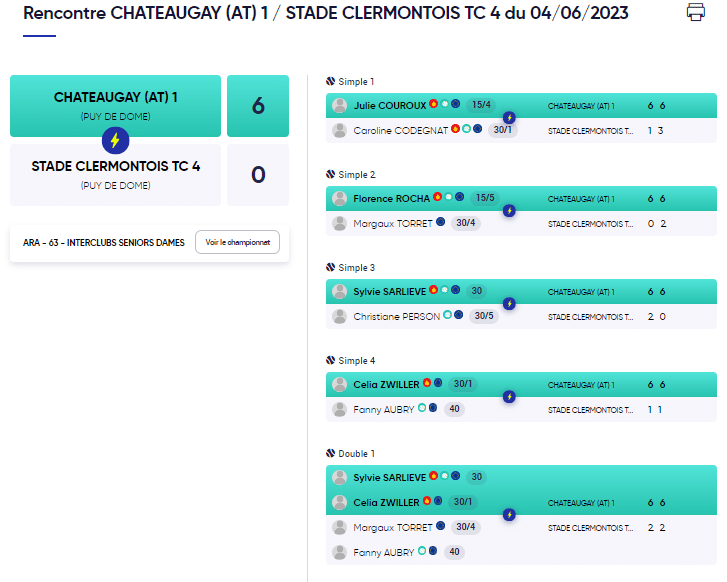Viewport: 727px width, 582px height.
Task: Click Margaux TORRET's avatar in Simple 2
Action: pyautogui.click(x=339, y=224)
